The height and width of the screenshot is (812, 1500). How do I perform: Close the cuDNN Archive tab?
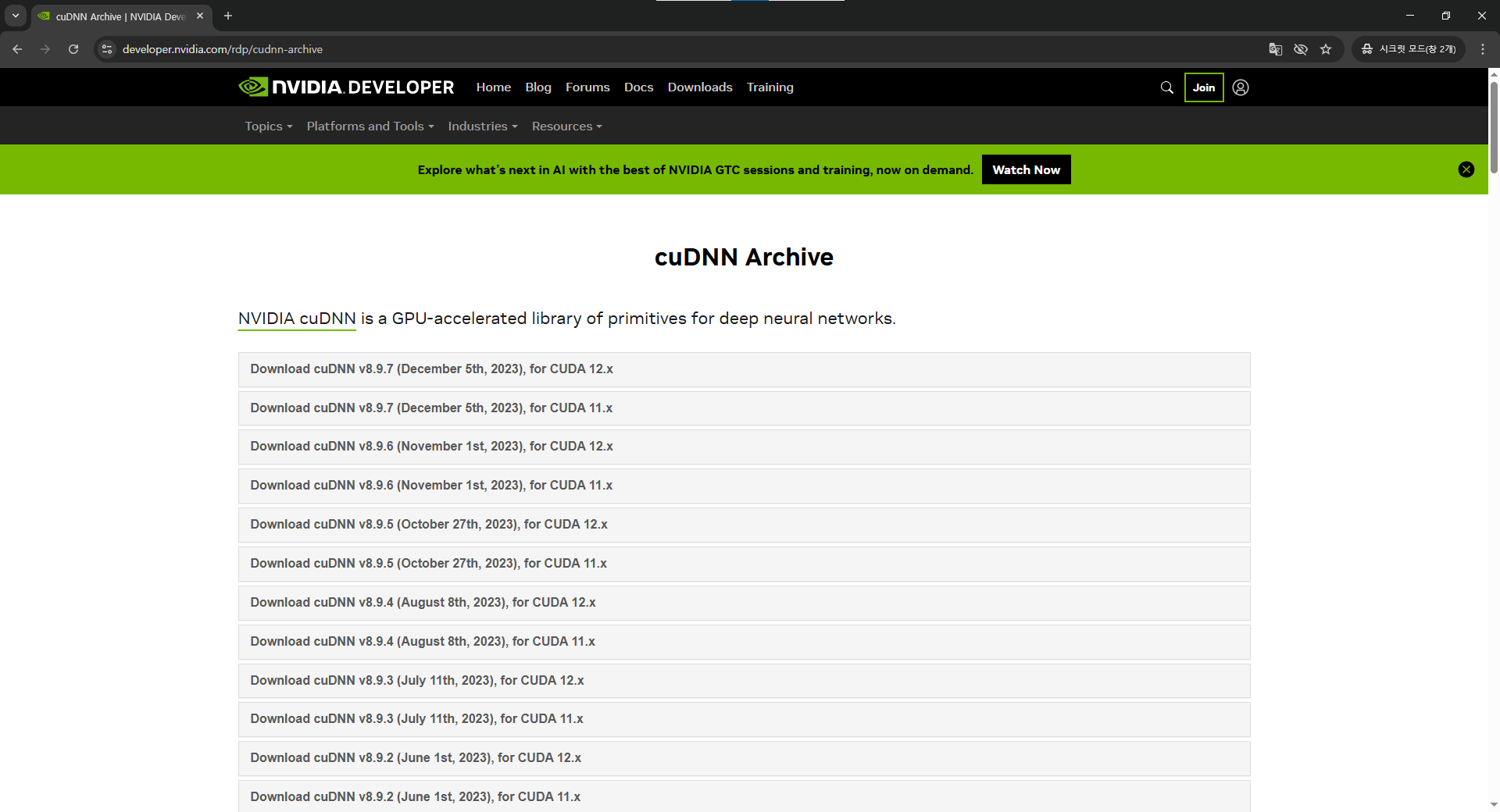(x=200, y=16)
